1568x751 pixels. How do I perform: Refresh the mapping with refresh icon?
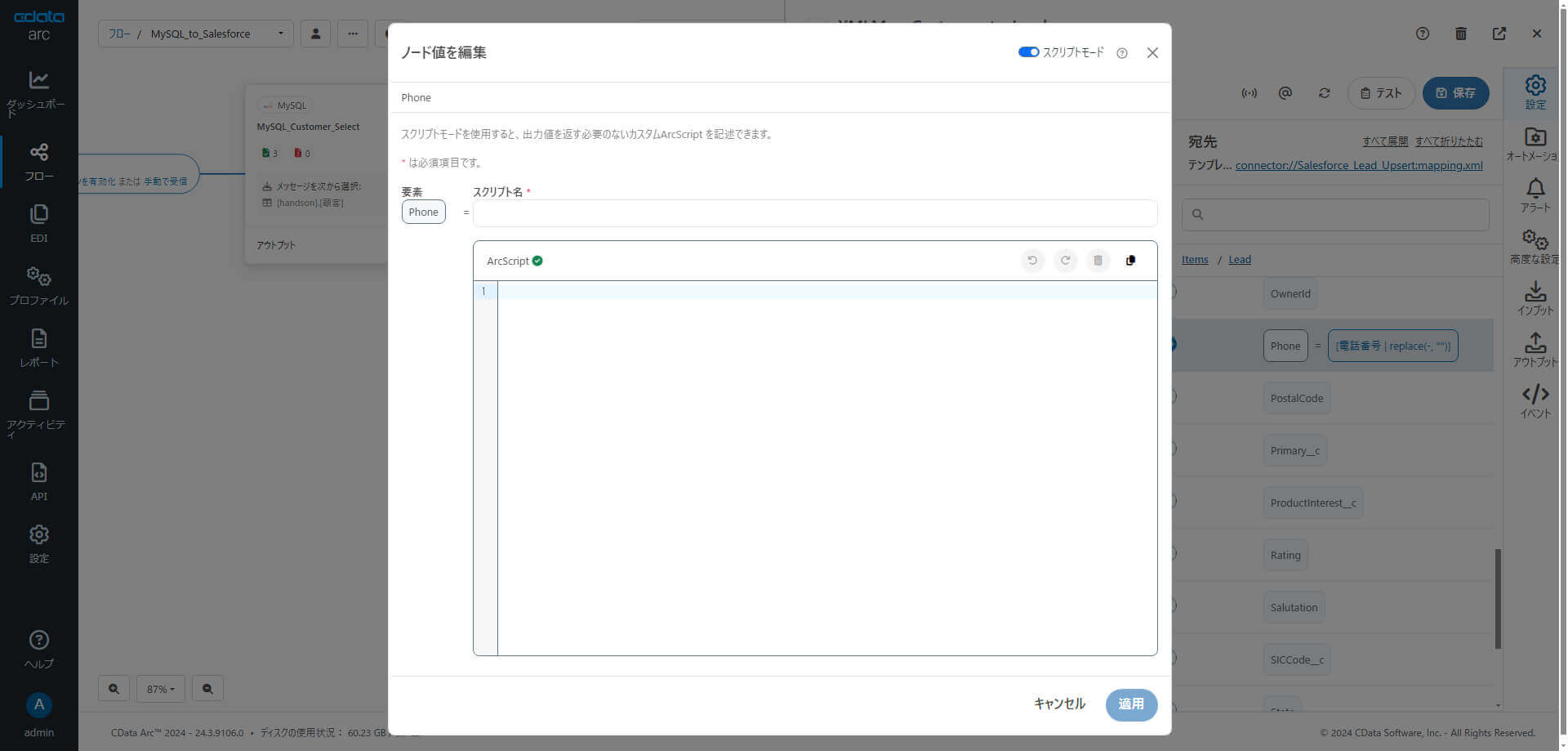1325,93
